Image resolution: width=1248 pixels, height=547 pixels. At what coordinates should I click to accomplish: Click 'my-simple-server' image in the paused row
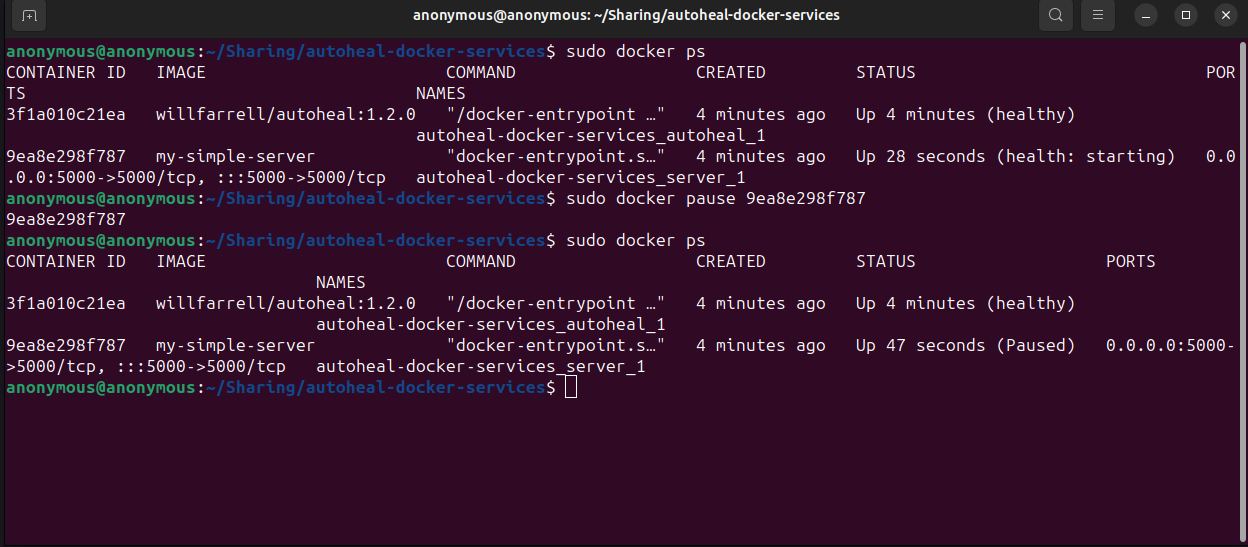point(235,346)
